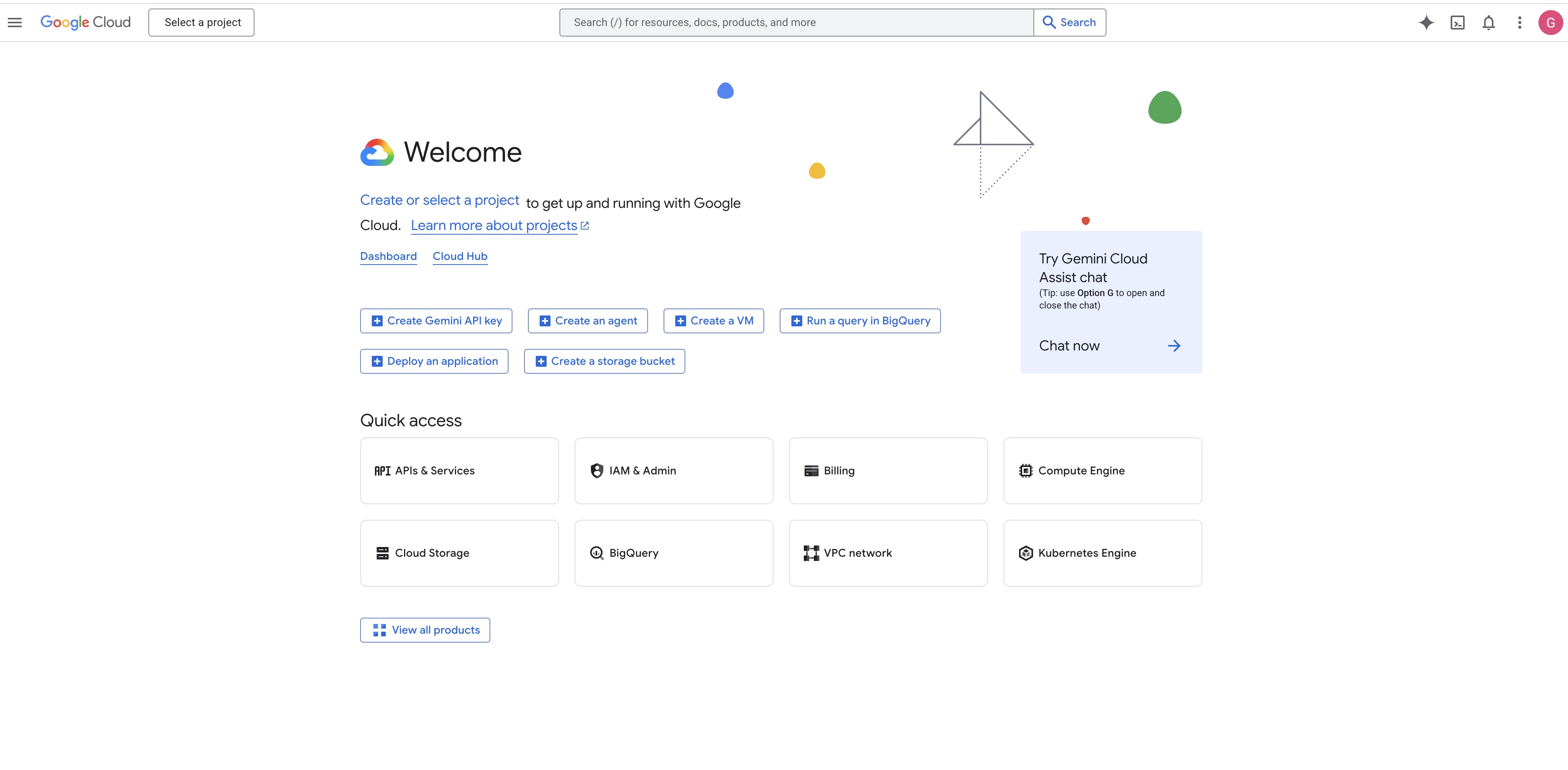Open Learn more about projects link
The image size is (1568, 770).
tap(494, 225)
